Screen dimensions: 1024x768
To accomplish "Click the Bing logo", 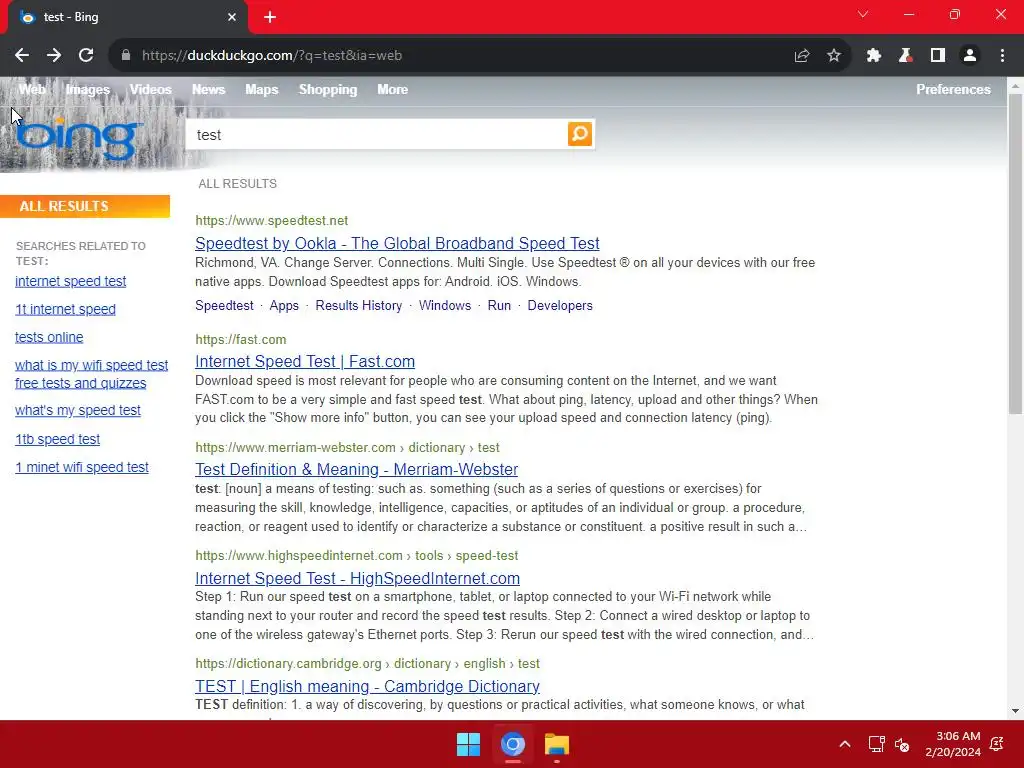I will click(x=77, y=138).
